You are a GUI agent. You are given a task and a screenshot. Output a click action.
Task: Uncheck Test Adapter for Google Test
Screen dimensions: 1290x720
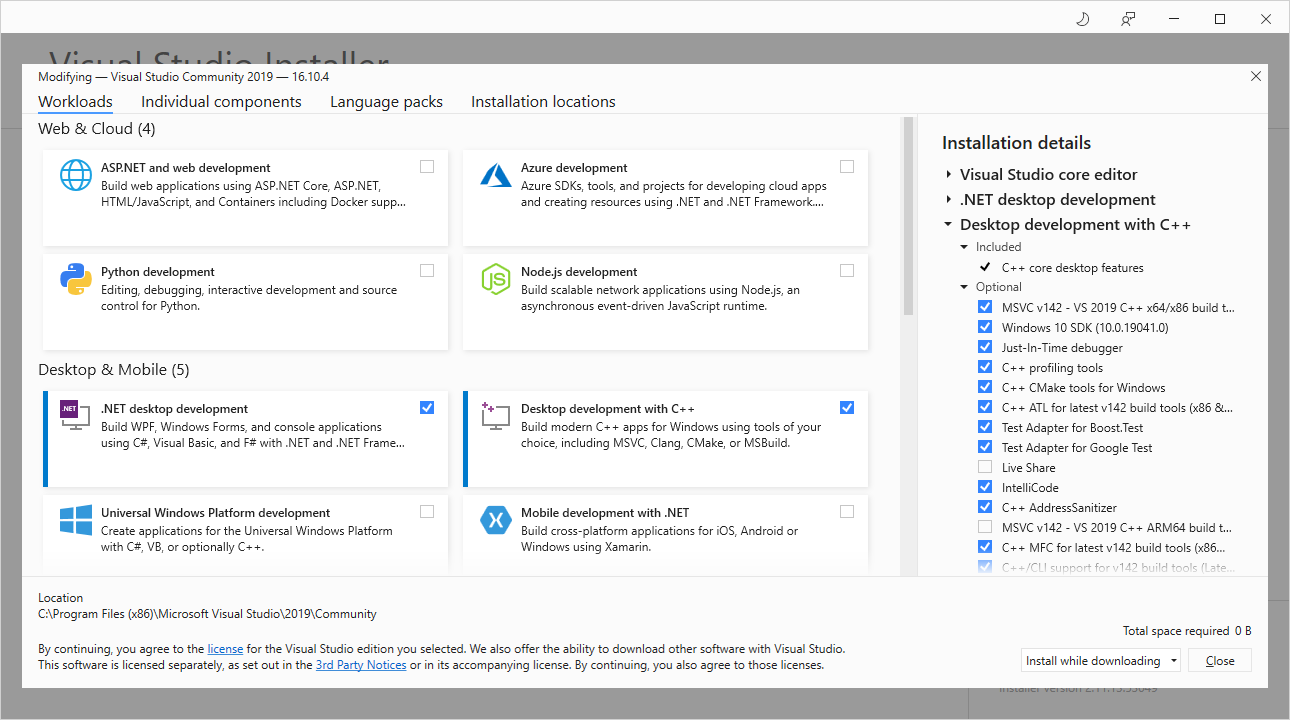[x=985, y=448]
